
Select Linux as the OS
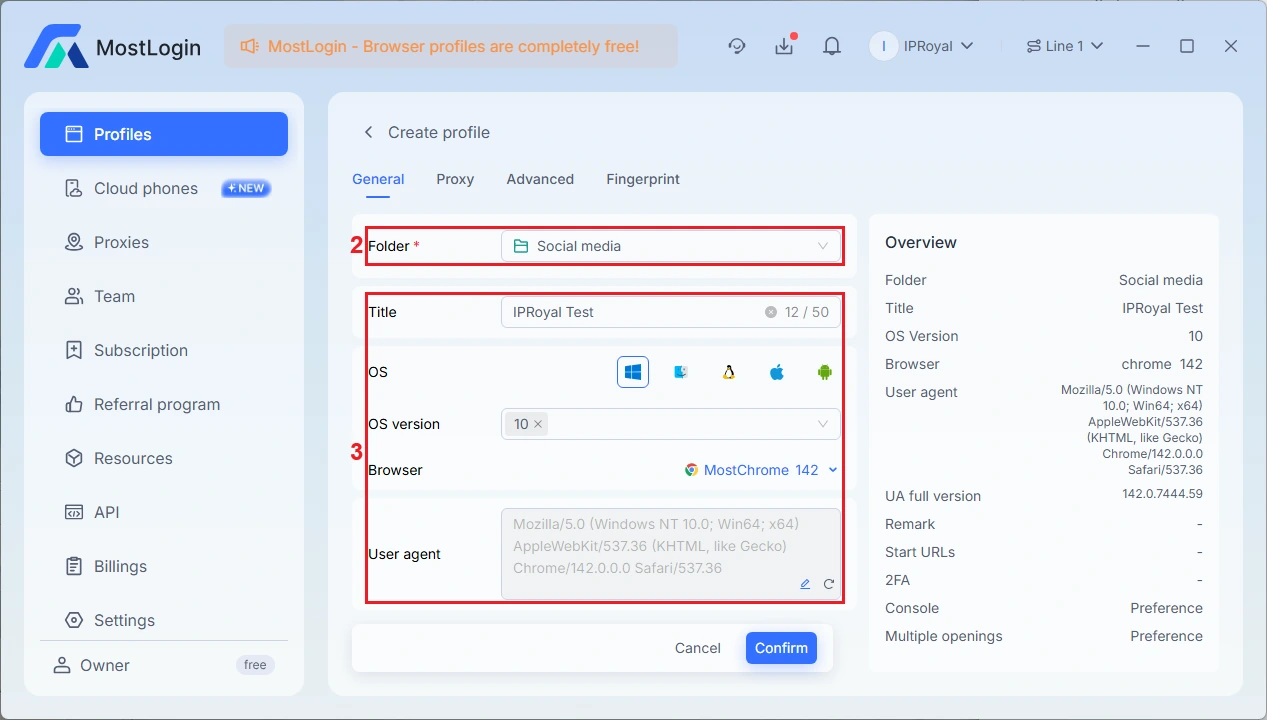(729, 372)
